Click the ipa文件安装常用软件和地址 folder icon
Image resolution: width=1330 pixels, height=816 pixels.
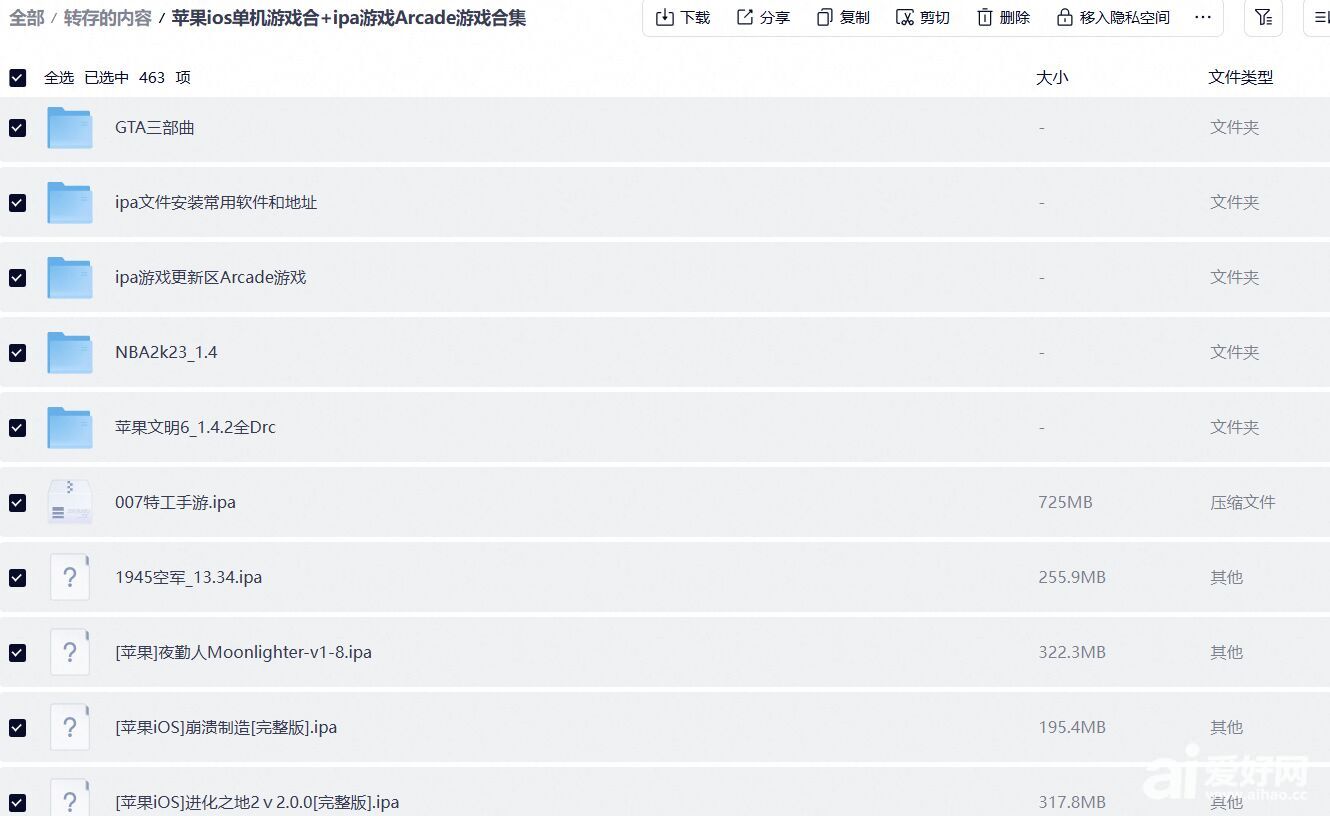70,203
